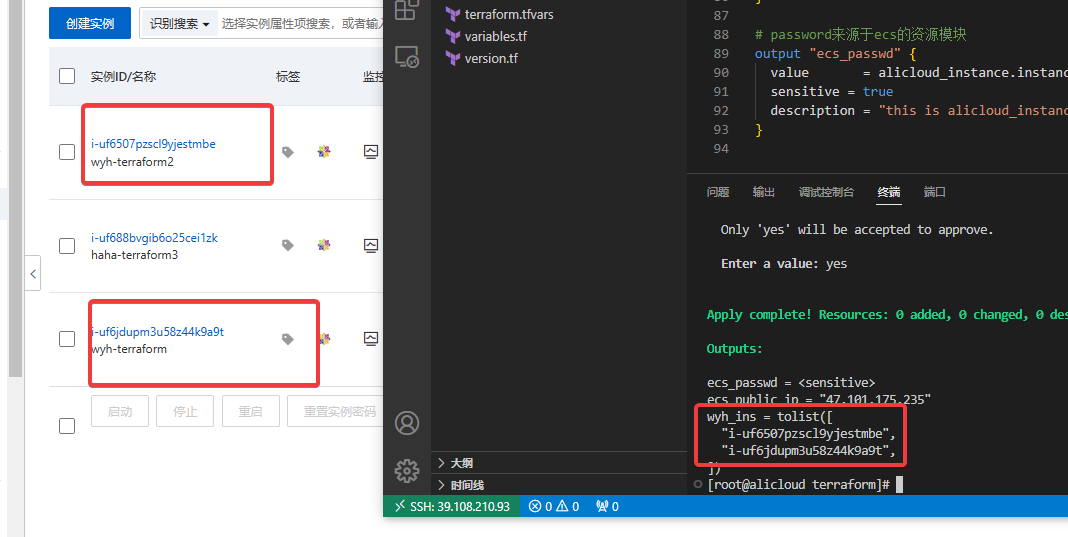This screenshot has width=1068, height=537.
Task: Open Extensions view in VS Code activity bar
Action: (x=407, y=10)
